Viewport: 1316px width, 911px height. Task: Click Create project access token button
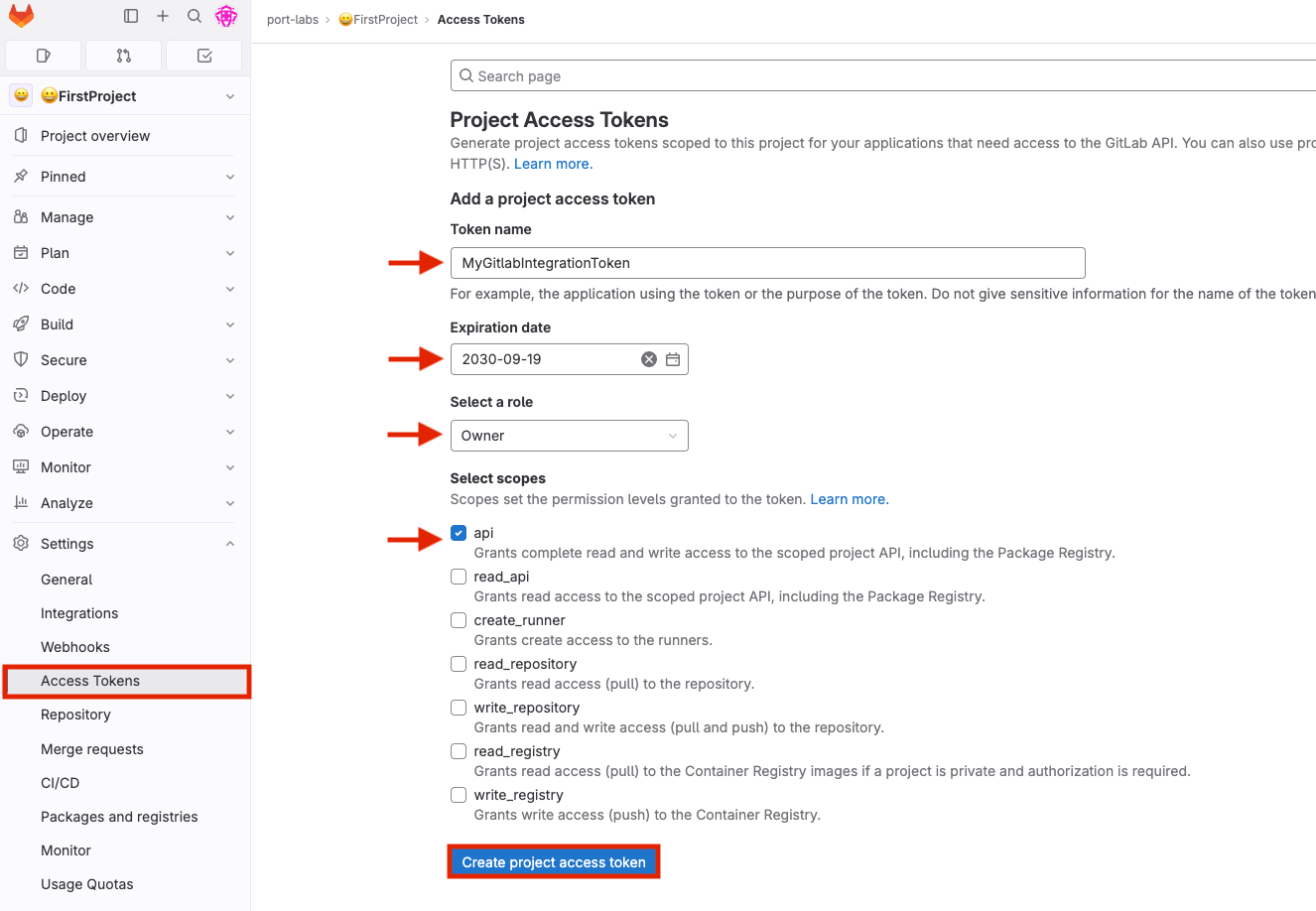554,862
